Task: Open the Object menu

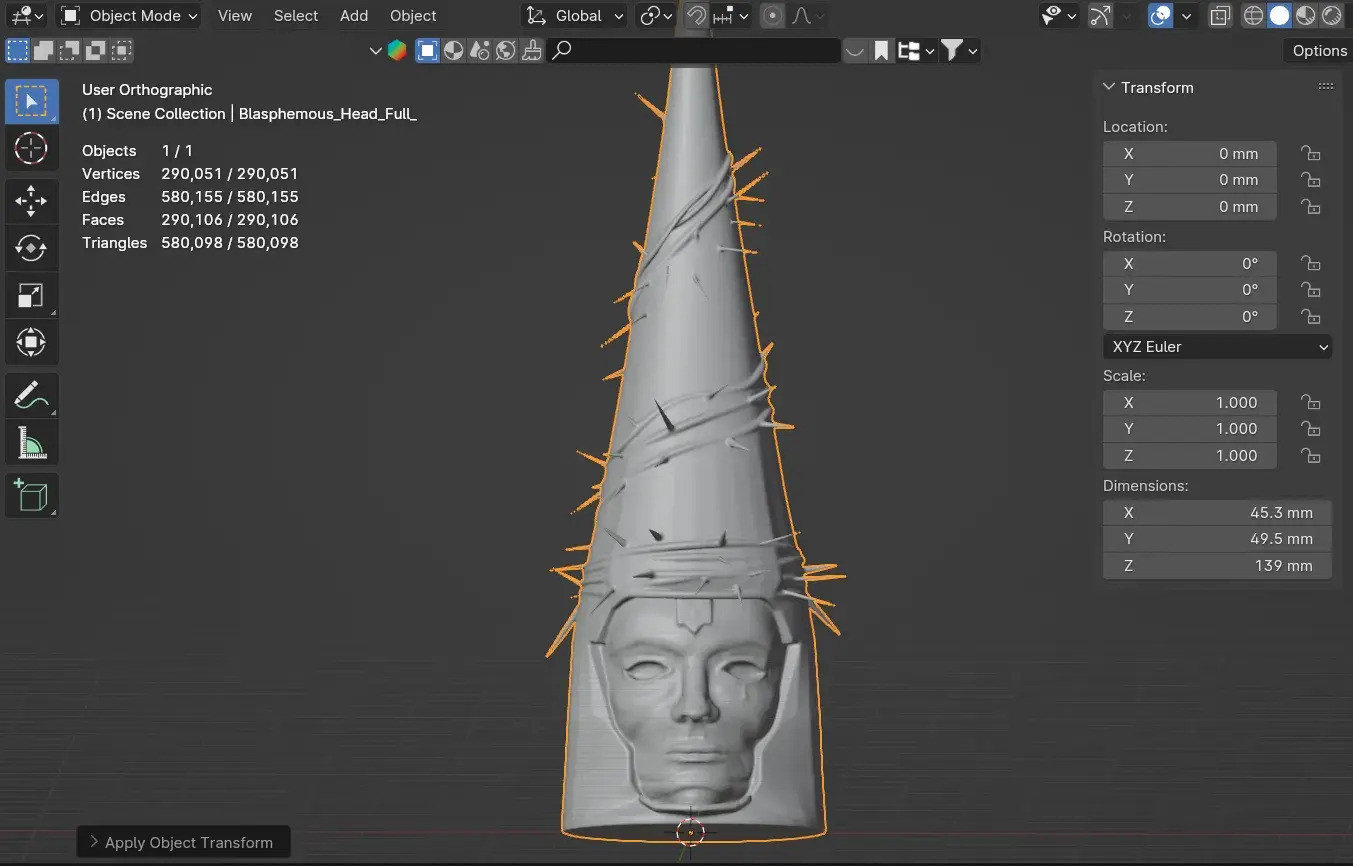Action: pos(413,16)
